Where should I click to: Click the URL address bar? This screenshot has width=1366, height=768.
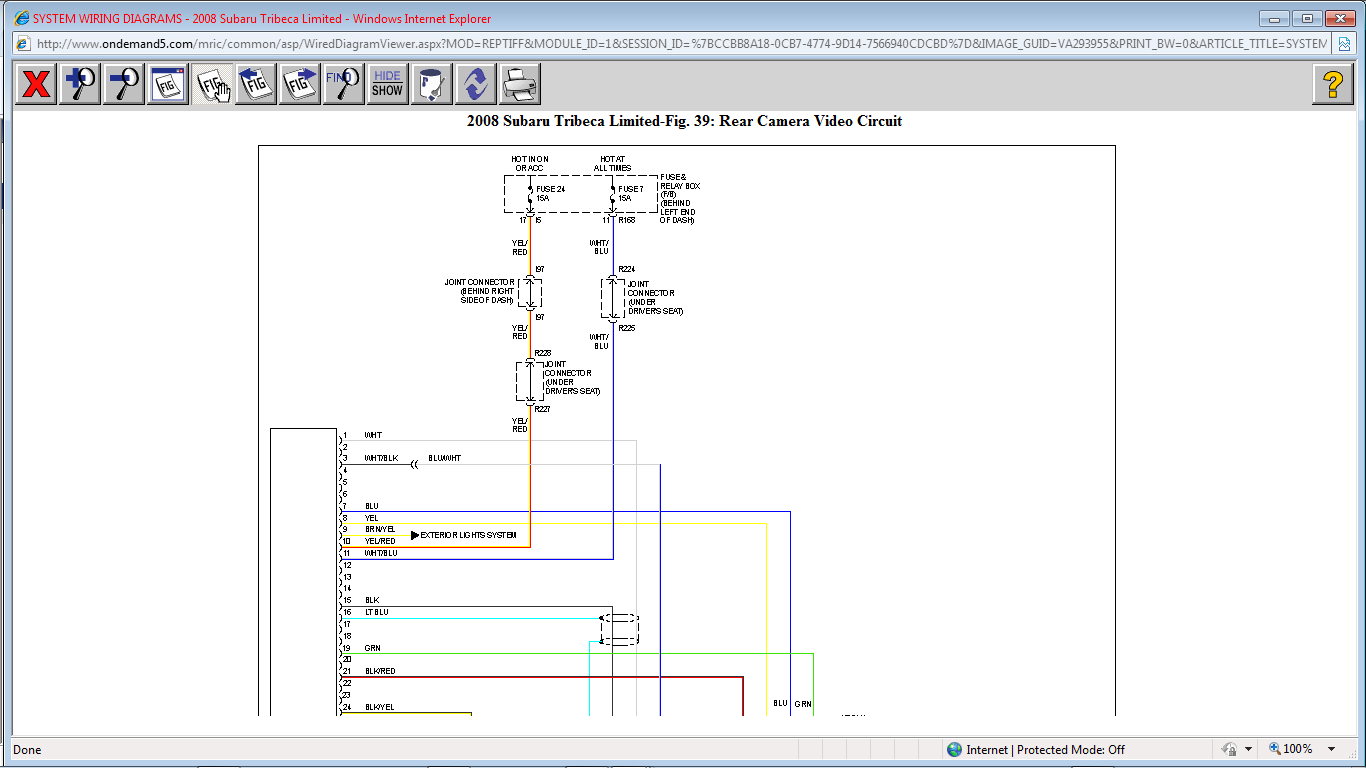coord(680,44)
